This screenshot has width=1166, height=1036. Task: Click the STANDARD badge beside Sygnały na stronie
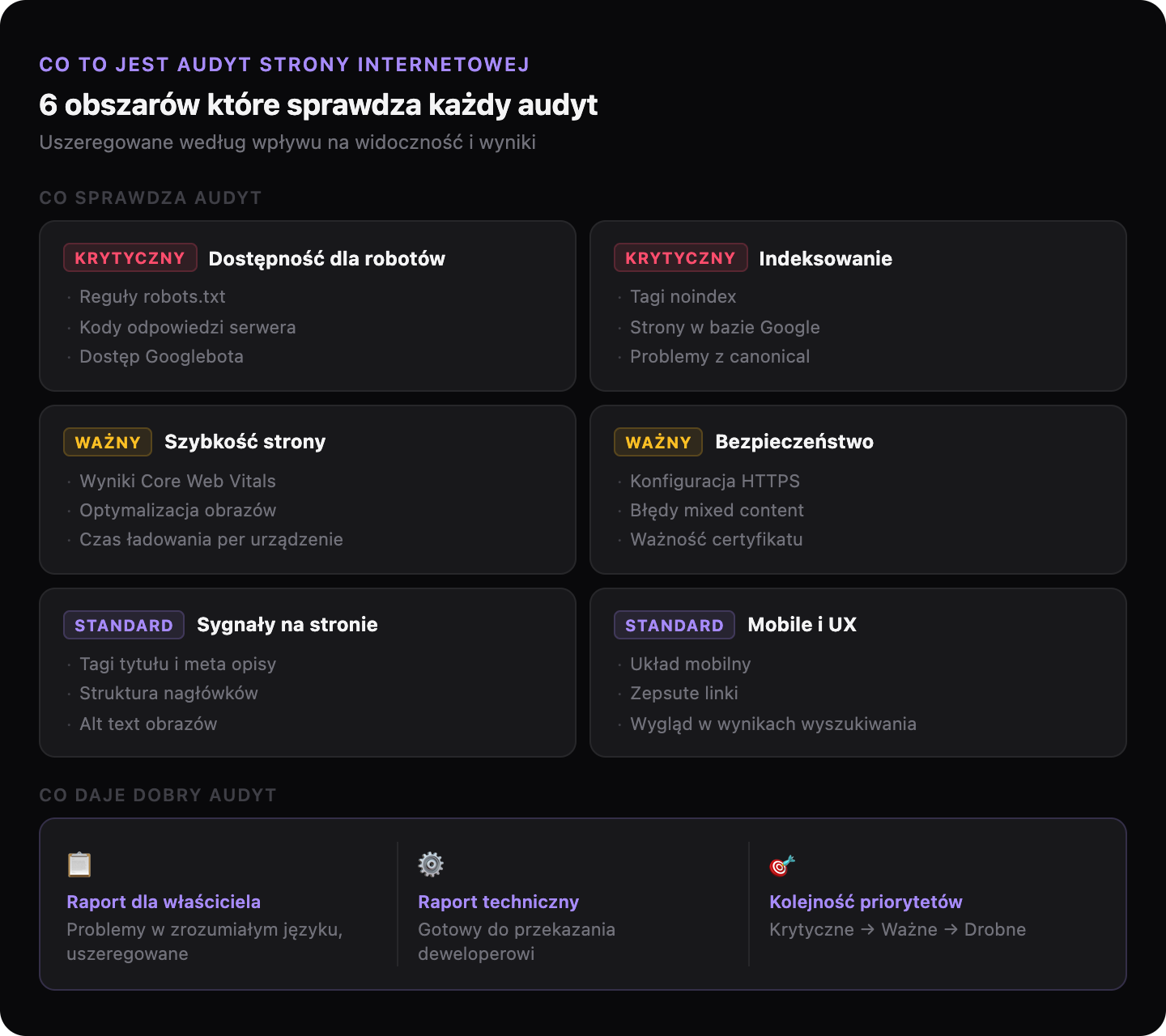coord(124,625)
